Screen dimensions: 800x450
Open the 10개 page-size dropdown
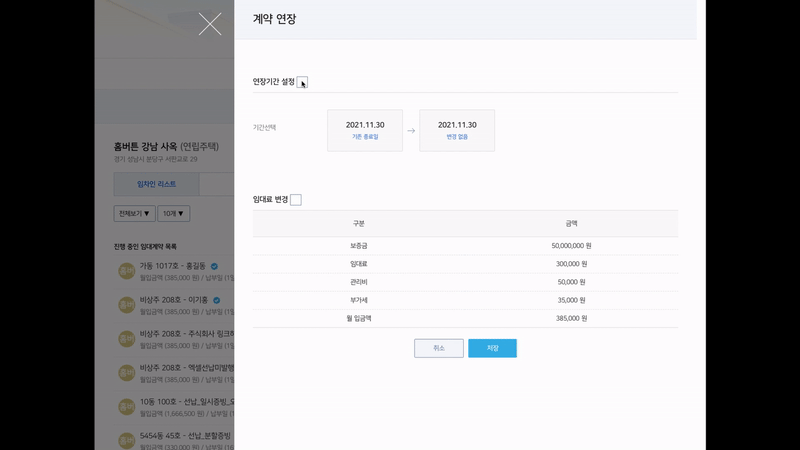pos(173,213)
